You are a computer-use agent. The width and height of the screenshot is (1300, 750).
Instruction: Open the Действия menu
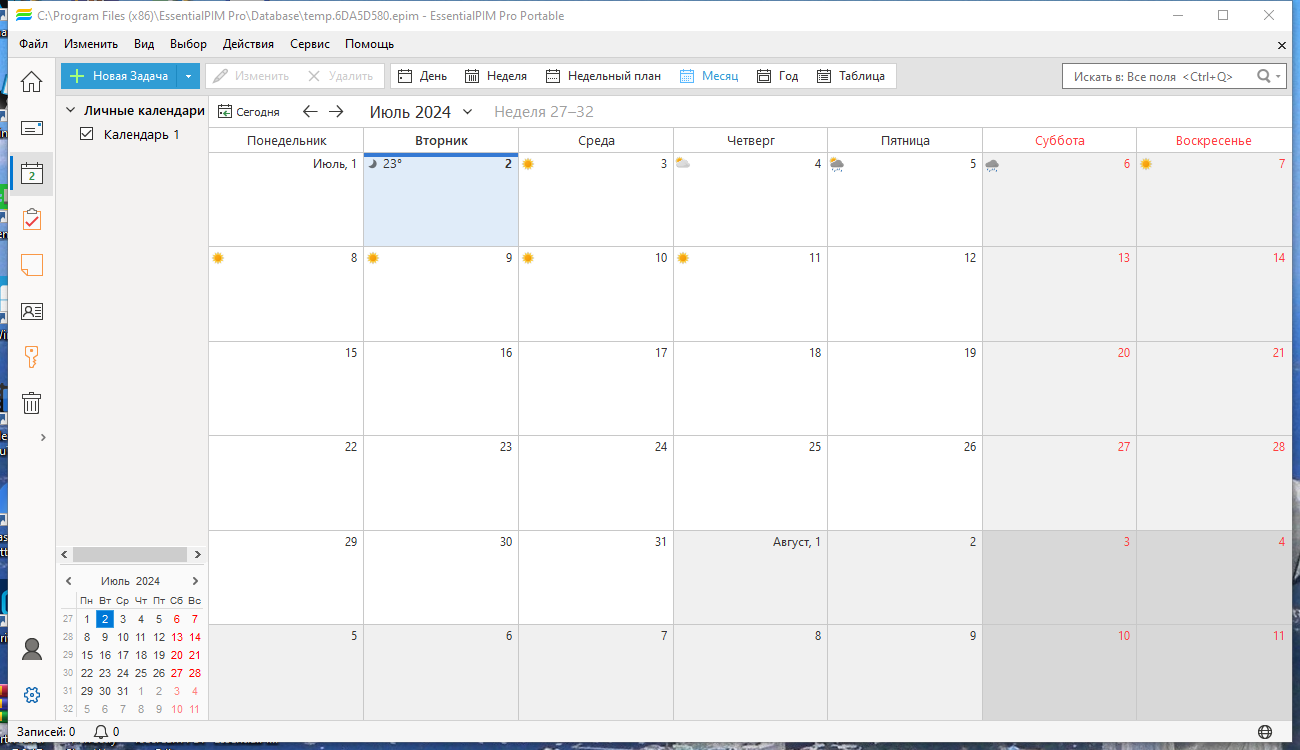click(248, 44)
